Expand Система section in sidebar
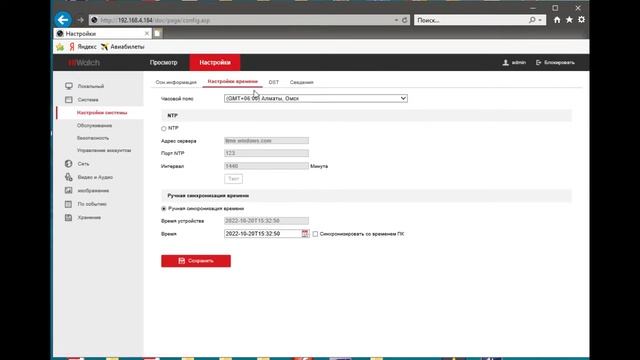 [88, 100]
